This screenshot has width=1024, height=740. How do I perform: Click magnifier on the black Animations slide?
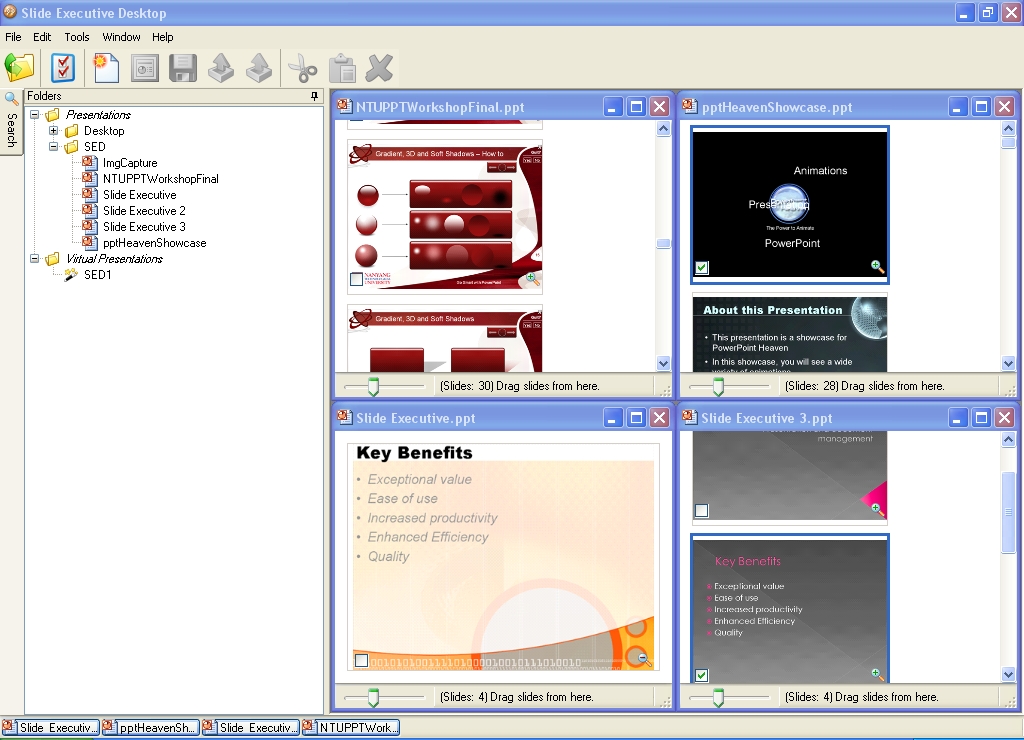click(877, 266)
